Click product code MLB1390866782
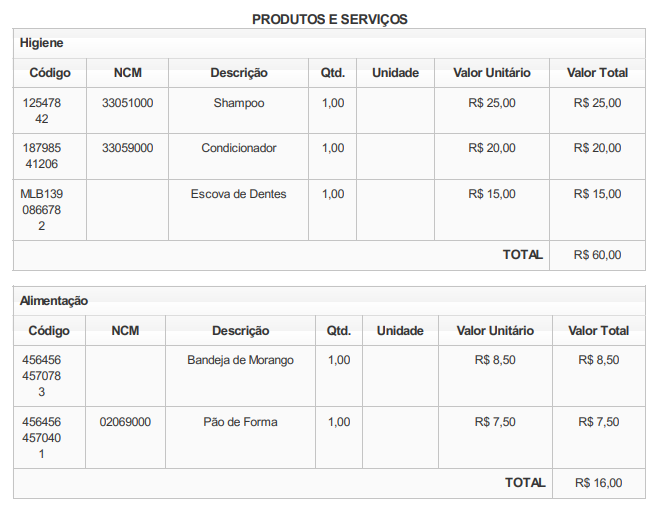Viewport: 655px width, 507px height. (41, 210)
